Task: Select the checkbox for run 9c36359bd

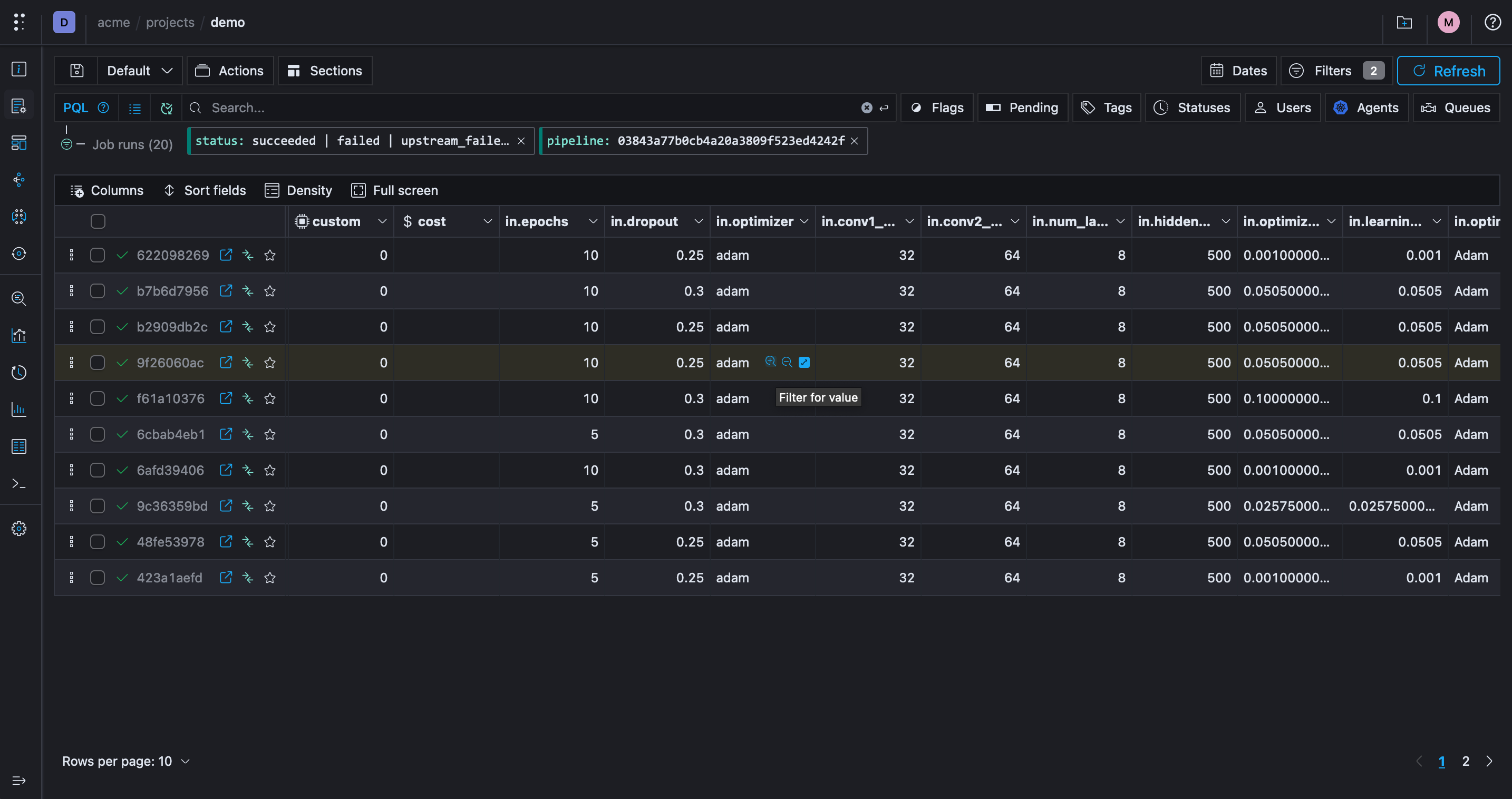Action: tap(98, 505)
